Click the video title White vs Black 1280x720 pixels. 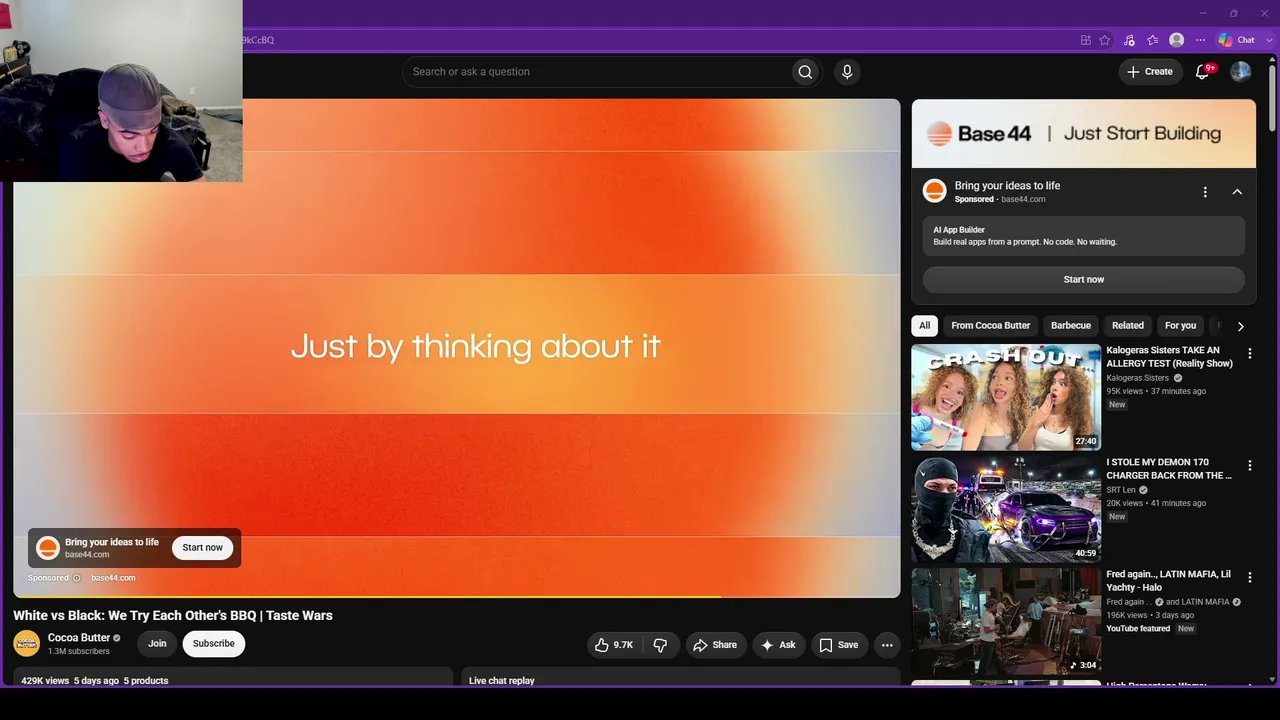point(173,616)
